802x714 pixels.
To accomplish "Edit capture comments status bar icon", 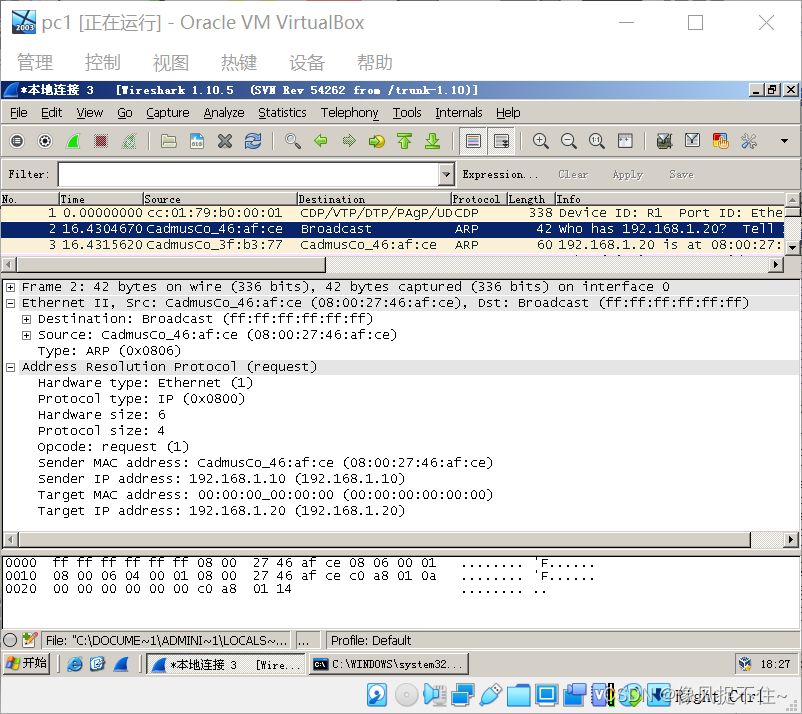I will 30,640.
